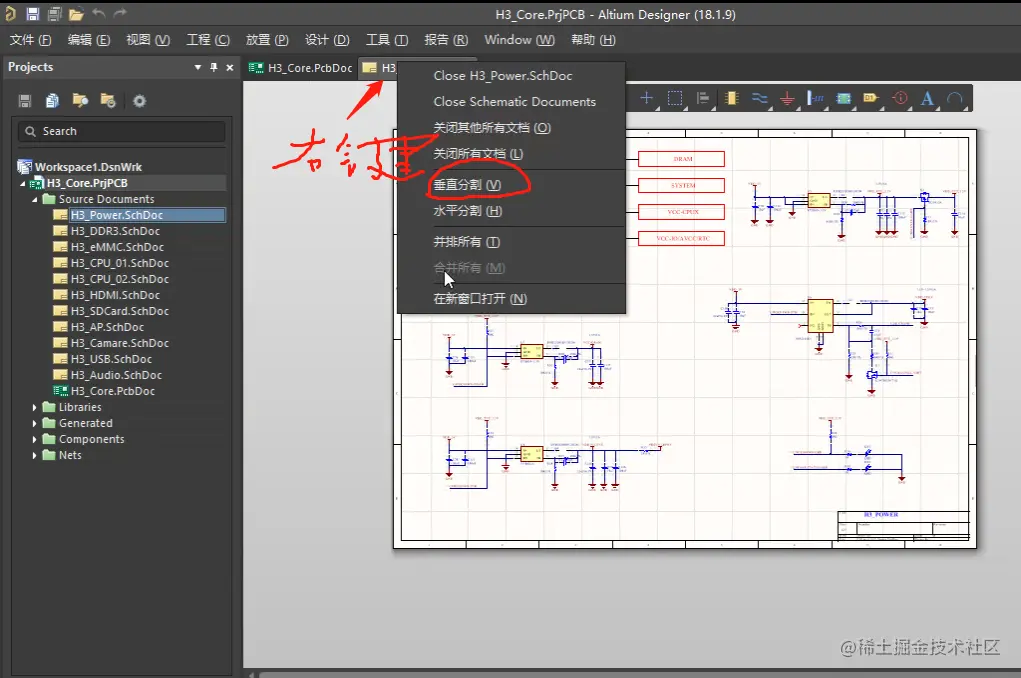Click Save All icon in title bar

click(x=55, y=14)
